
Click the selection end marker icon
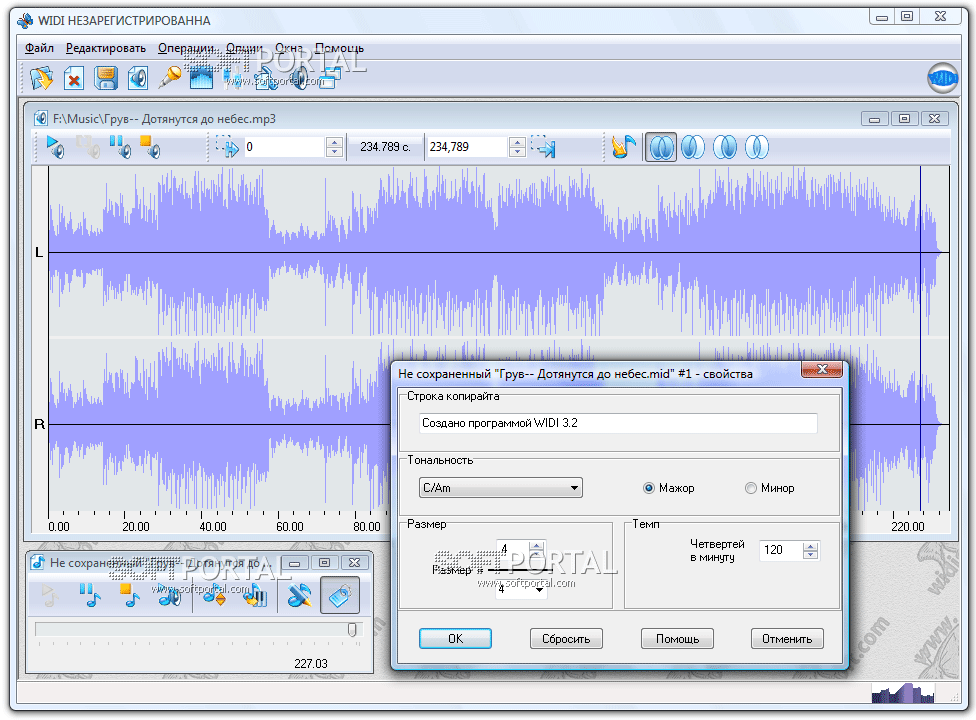(x=543, y=147)
